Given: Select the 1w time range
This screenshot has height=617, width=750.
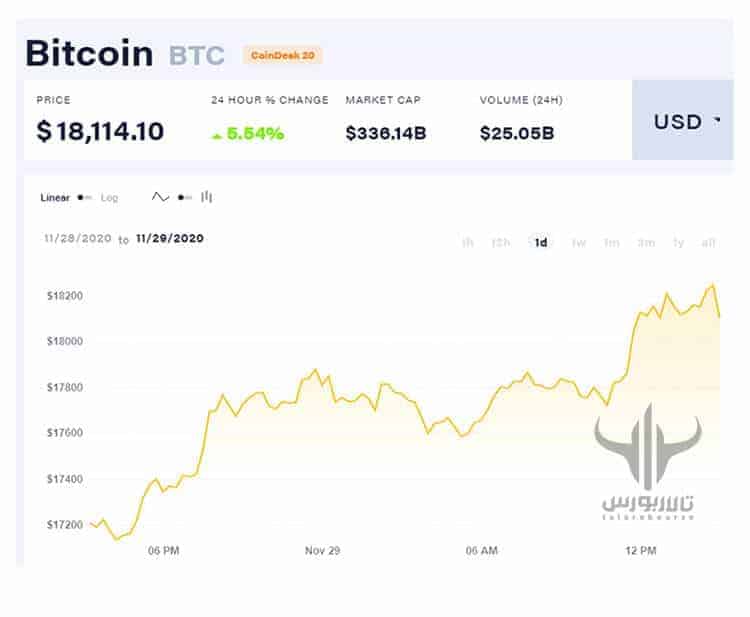Looking at the screenshot, I should 578,243.
